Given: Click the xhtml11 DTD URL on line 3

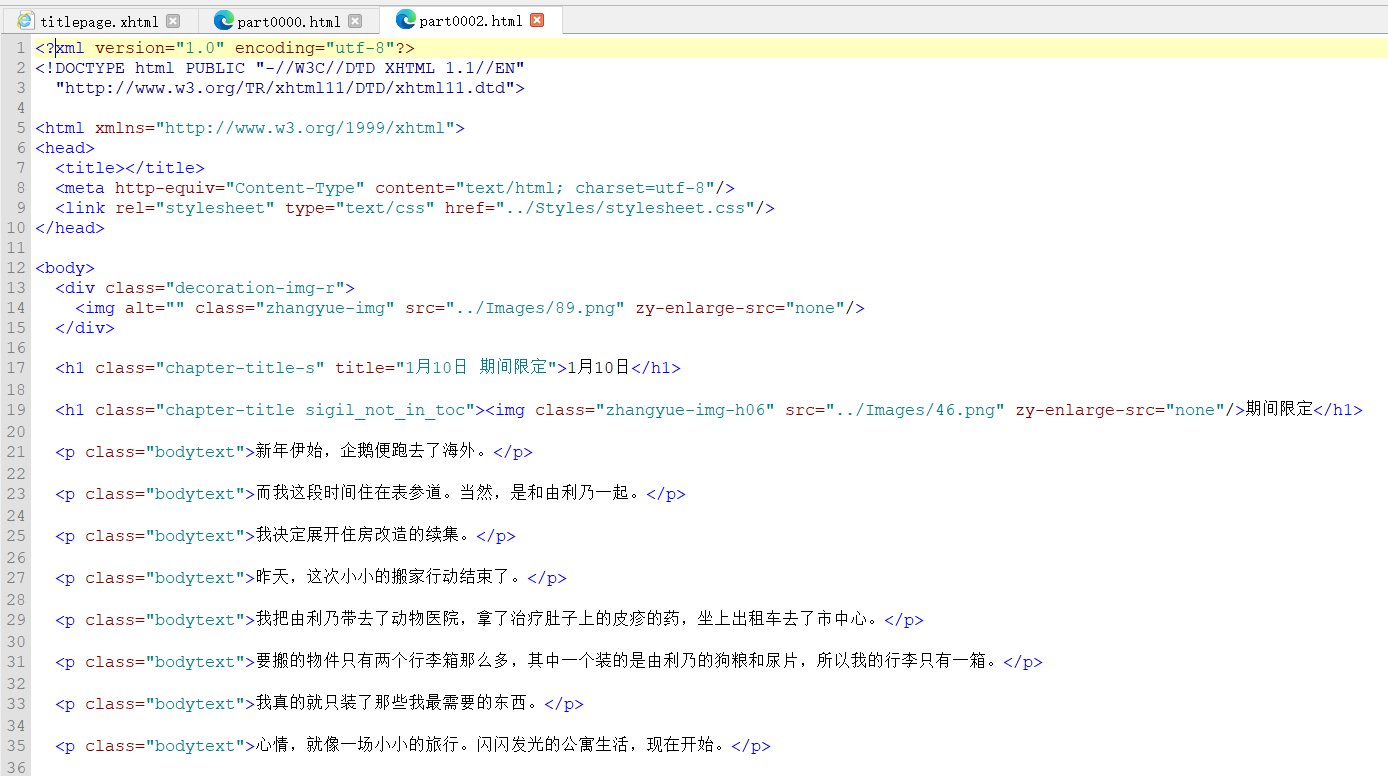Looking at the screenshot, I should pyautogui.click(x=286, y=87).
